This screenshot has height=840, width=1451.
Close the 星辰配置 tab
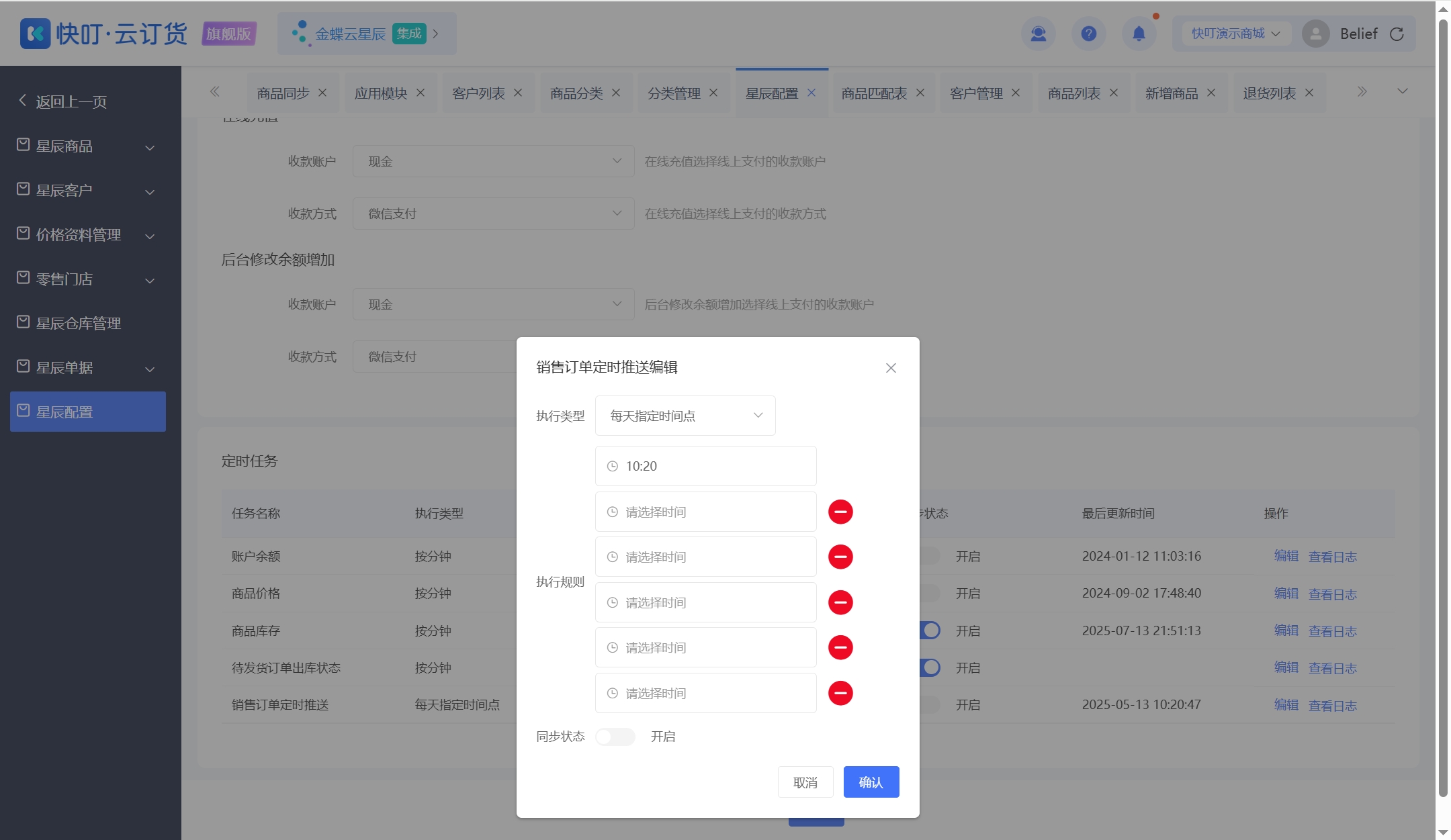811,93
